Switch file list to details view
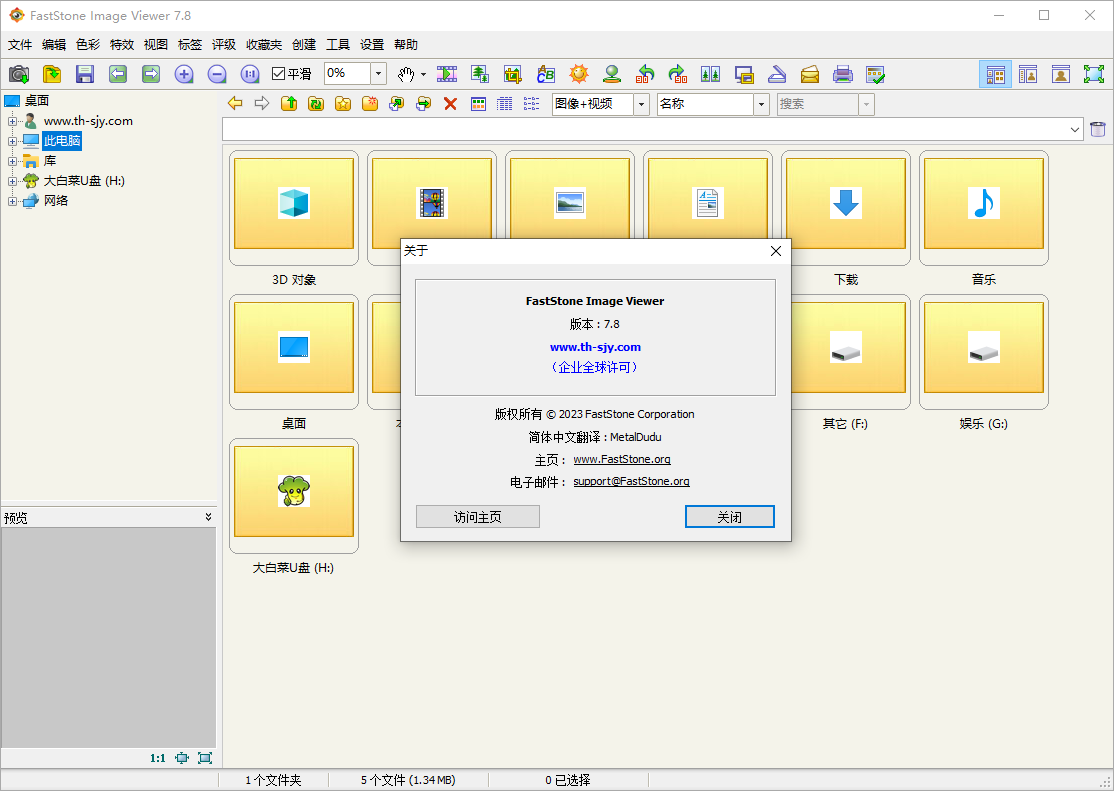The width and height of the screenshot is (1114, 791). tap(504, 104)
